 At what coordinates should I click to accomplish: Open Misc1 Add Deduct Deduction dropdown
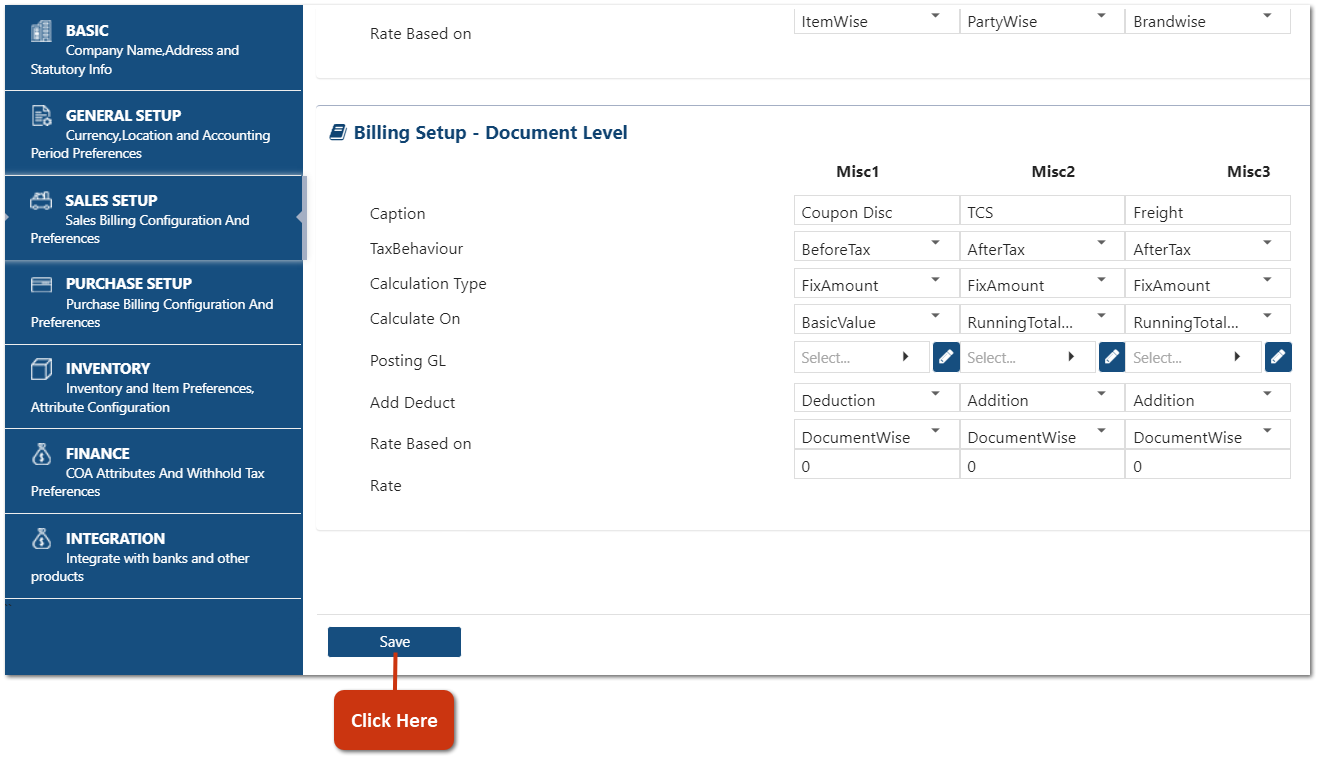[x=876, y=398]
